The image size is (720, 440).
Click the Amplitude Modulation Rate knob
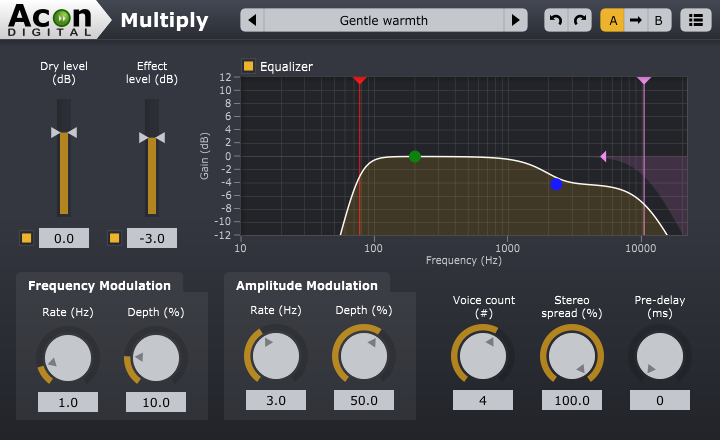click(276, 356)
